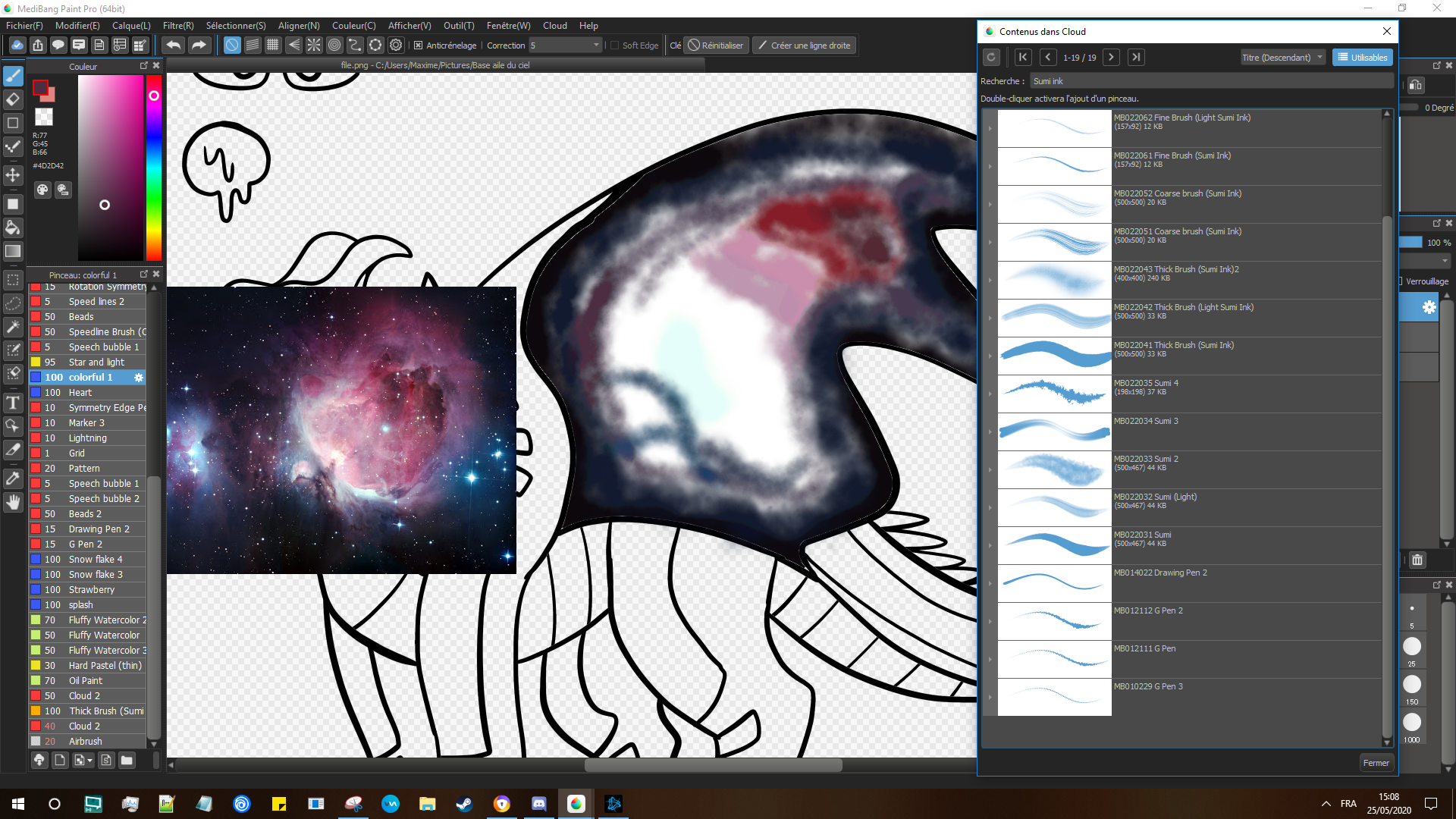Viewport: 1456px width, 819px height.
Task: Toggle the Utilisables filter button
Action: coord(1362,58)
